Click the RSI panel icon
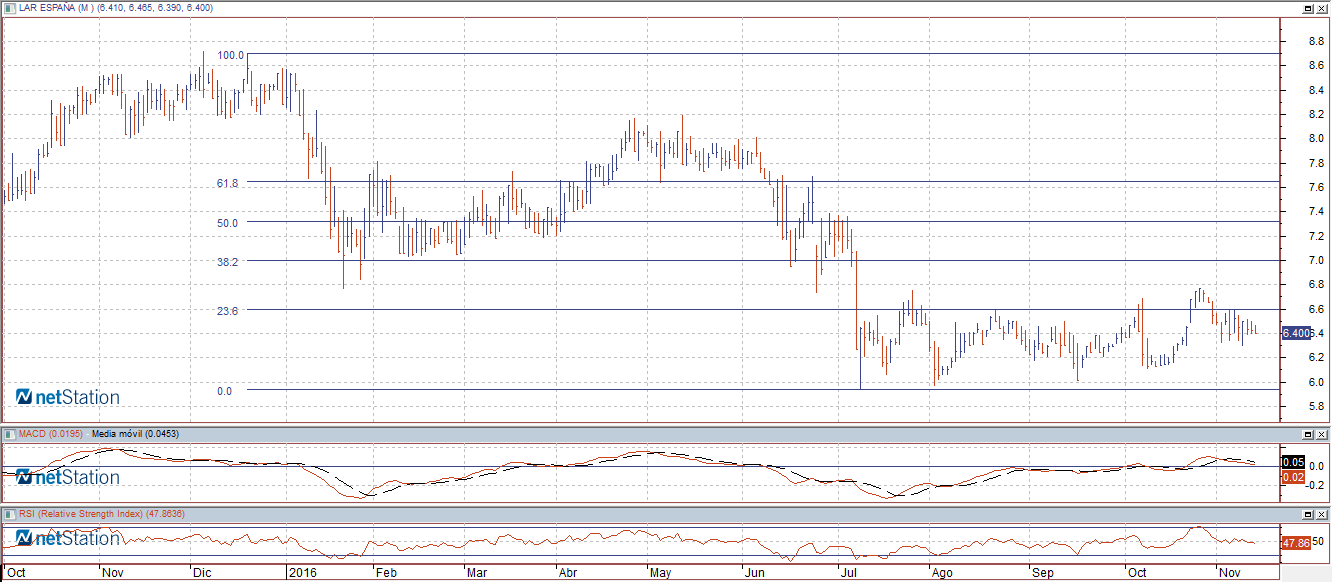The height and width of the screenshot is (582, 1332). pyautogui.click(x=9, y=513)
